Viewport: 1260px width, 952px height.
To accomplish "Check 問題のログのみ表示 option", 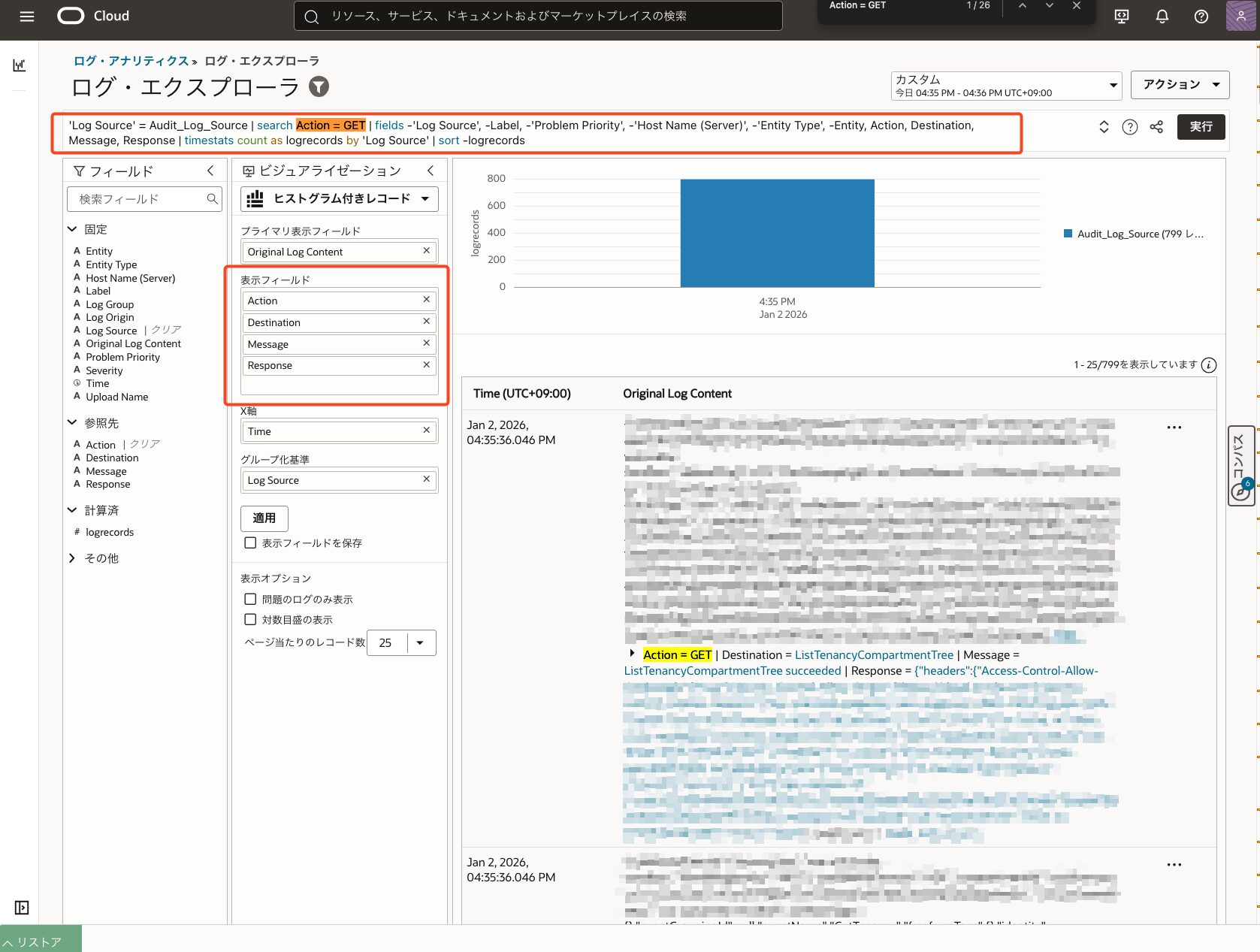I will pos(251,599).
